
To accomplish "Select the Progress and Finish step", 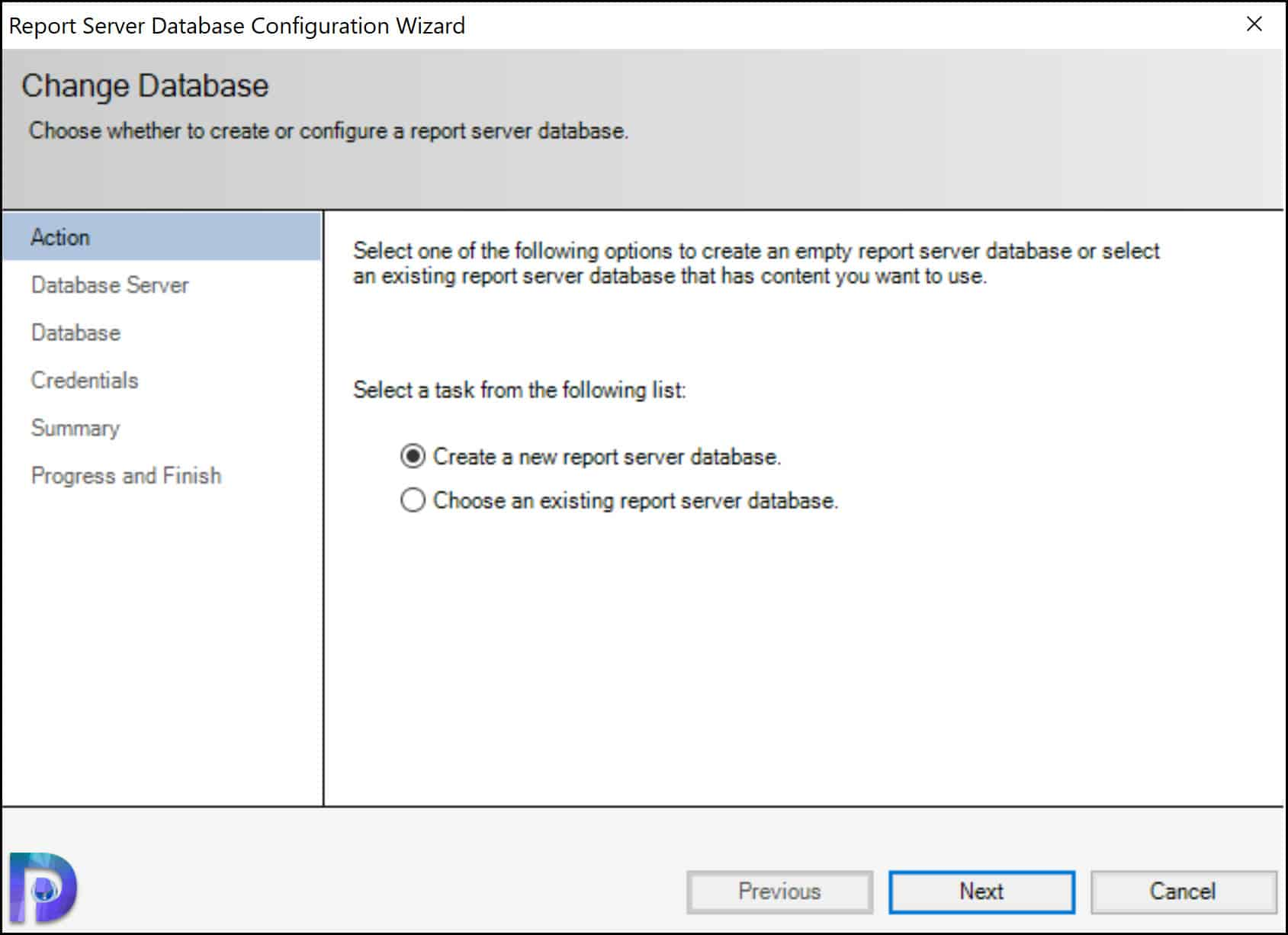I will [126, 475].
